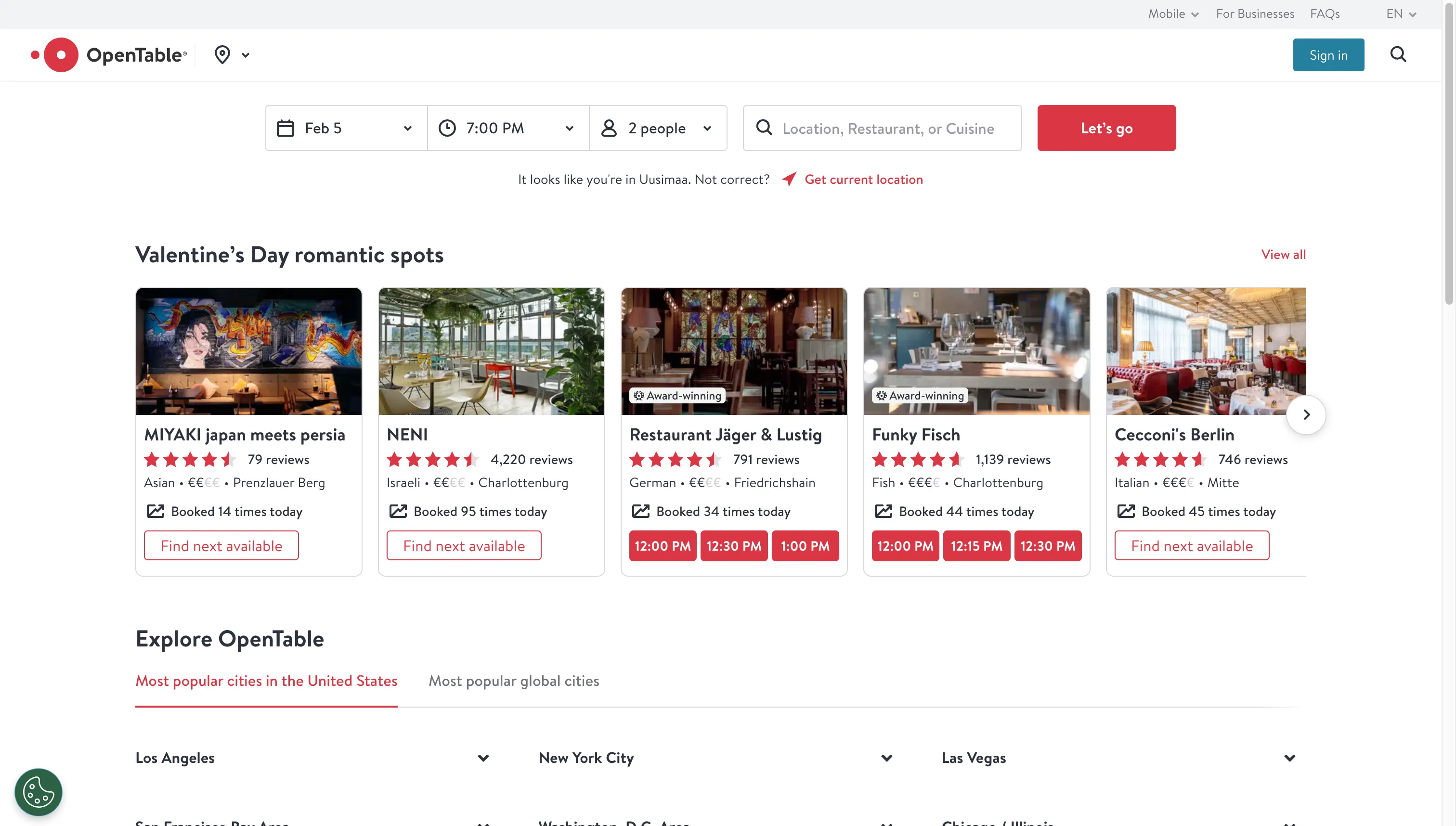The image size is (1456, 826).
Task: Open the 2 people party size dropdown
Action: pyautogui.click(x=658, y=128)
